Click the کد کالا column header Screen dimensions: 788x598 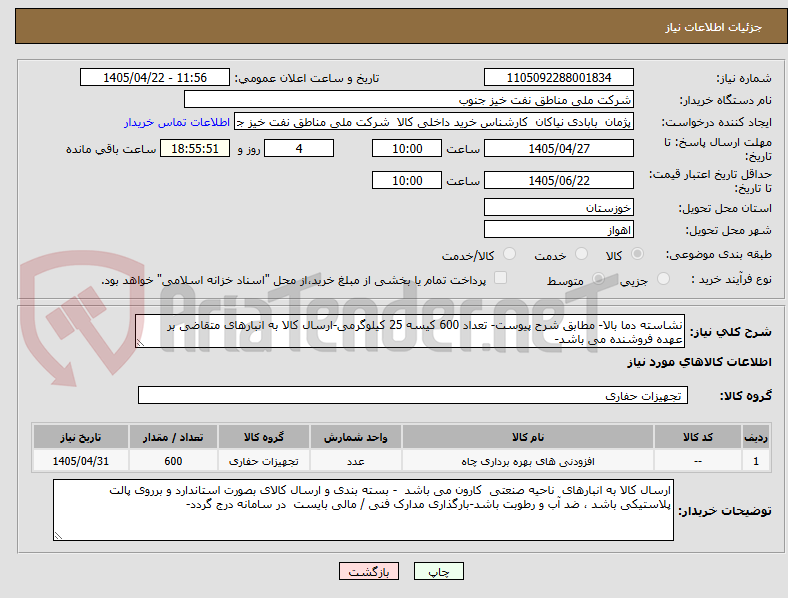tap(698, 437)
